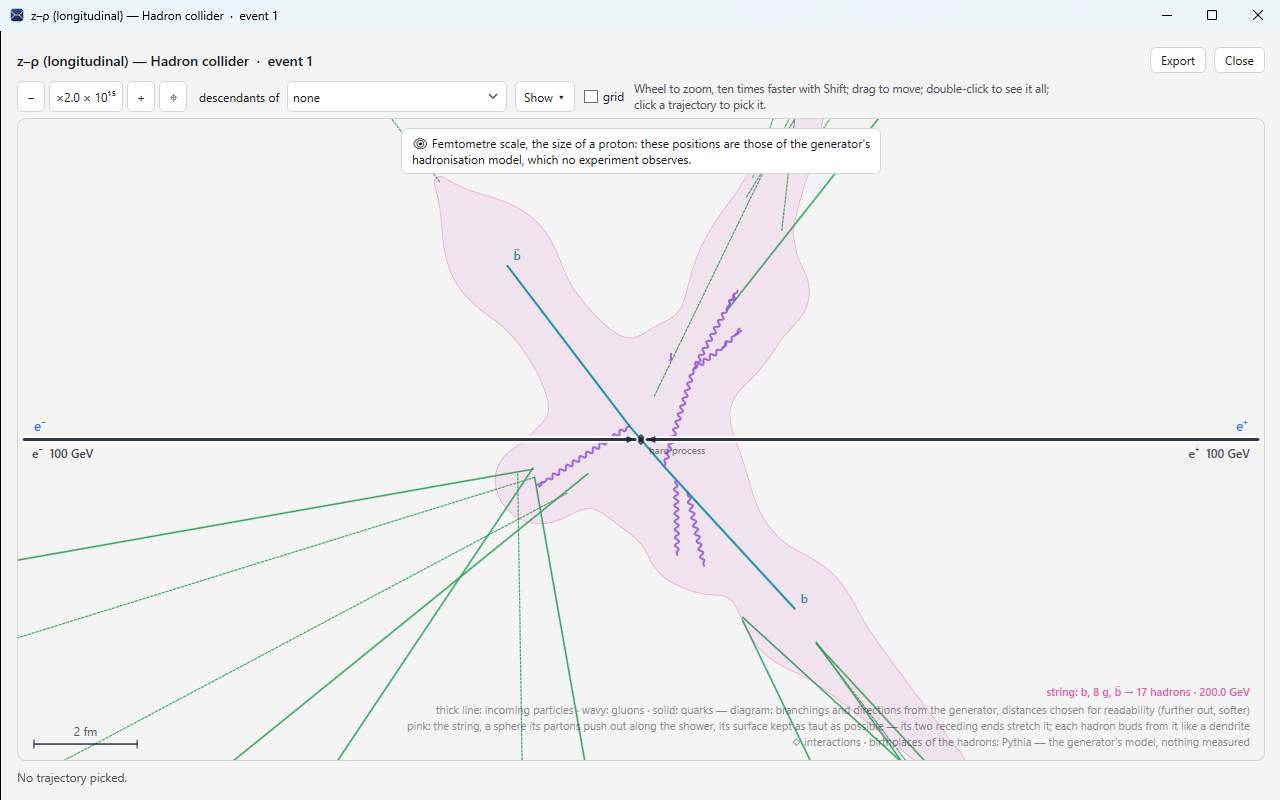Click the 'e⁺ 100 GeV' beam label
Screen dimensions: 1280x800
point(1219,454)
